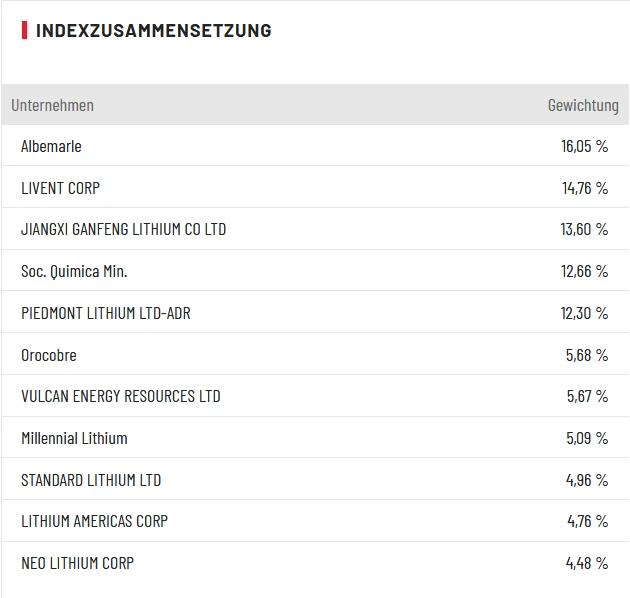
Task: Select the Albemarle company row
Action: point(51,146)
